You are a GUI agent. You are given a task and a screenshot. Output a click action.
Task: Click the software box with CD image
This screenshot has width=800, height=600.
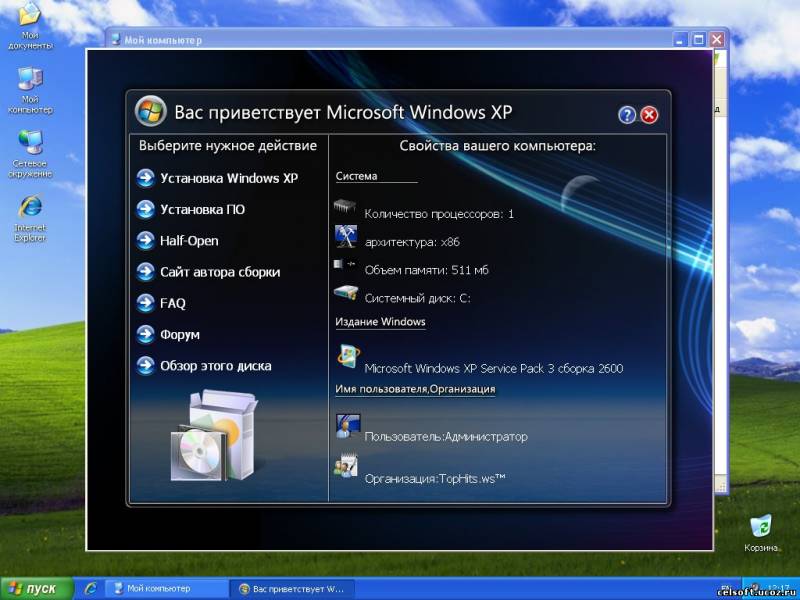pyautogui.click(x=213, y=435)
